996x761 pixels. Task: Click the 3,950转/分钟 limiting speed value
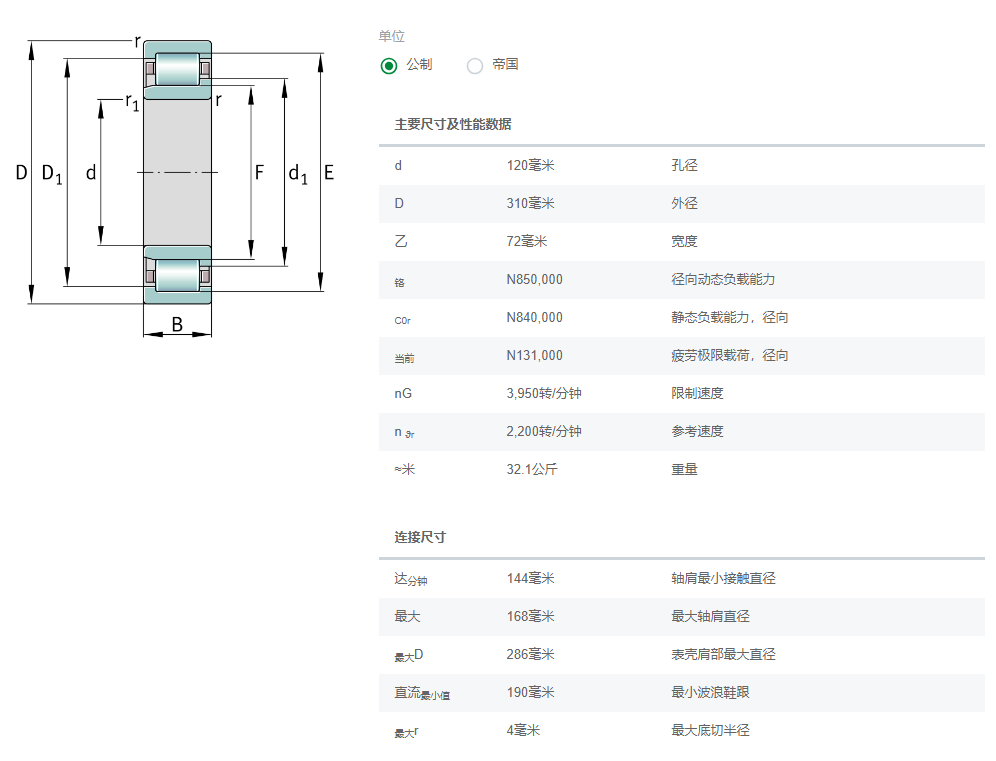544,393
